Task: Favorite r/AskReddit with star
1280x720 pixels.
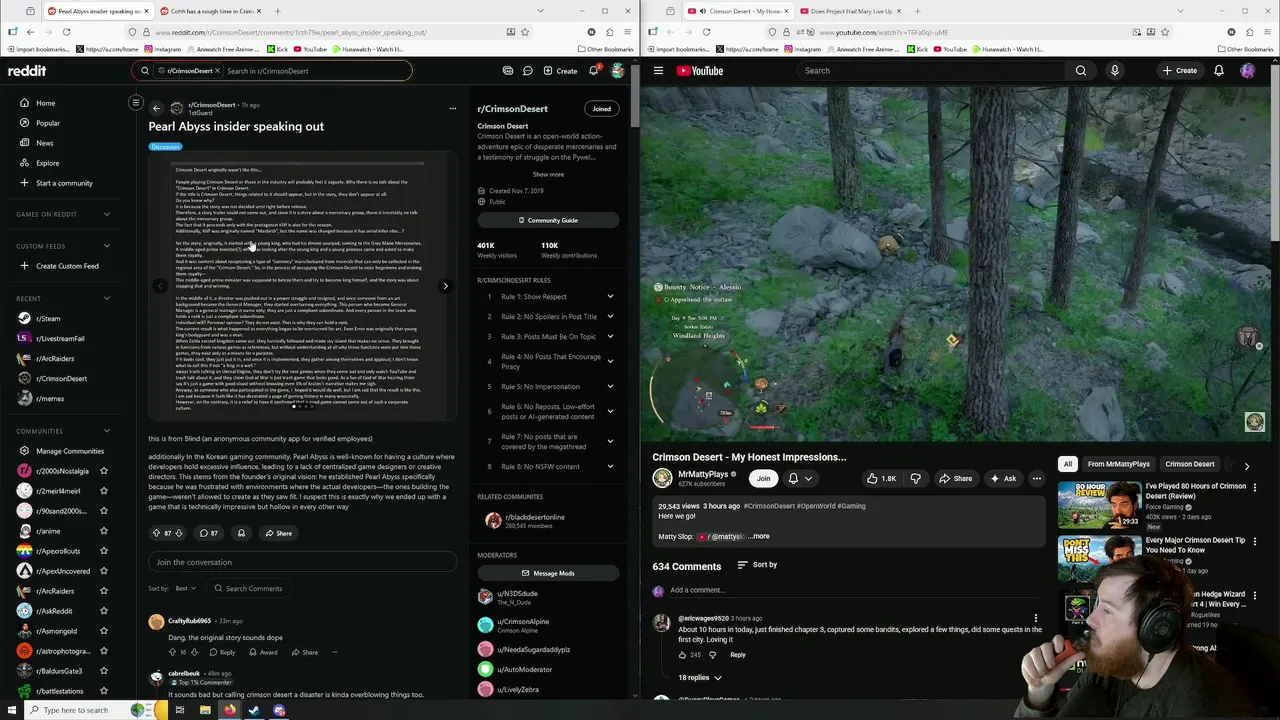Action: tap(103, 611)
